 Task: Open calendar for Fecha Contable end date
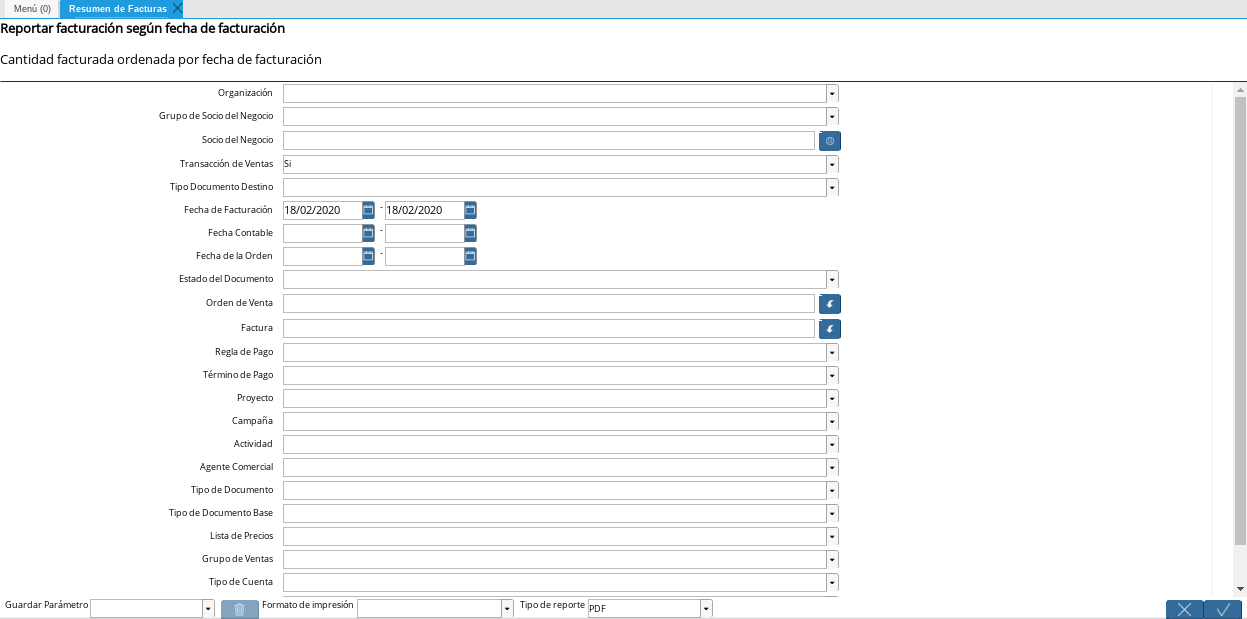(470, 233)
